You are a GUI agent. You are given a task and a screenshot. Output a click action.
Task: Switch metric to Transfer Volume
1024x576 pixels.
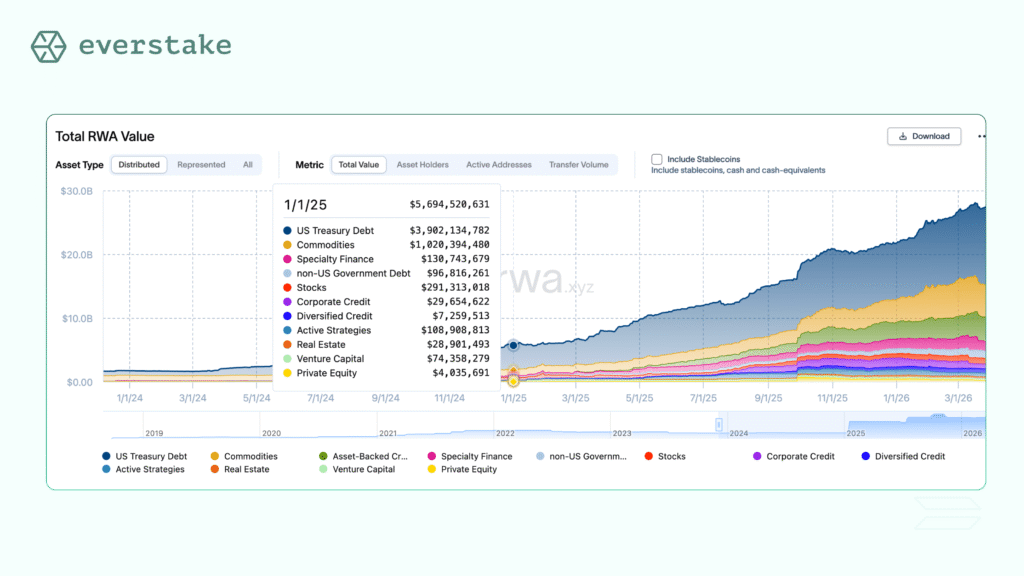(x=578, y=165)
